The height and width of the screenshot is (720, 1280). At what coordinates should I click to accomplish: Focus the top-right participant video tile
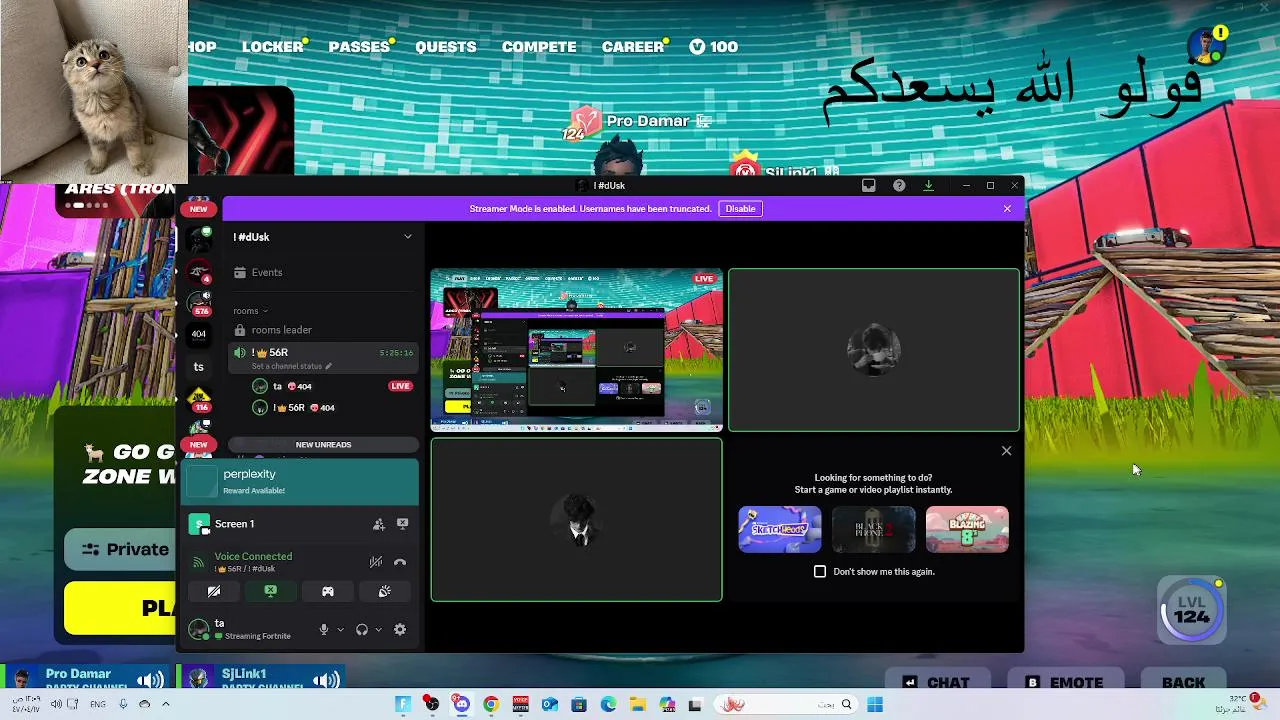point(874,350)
